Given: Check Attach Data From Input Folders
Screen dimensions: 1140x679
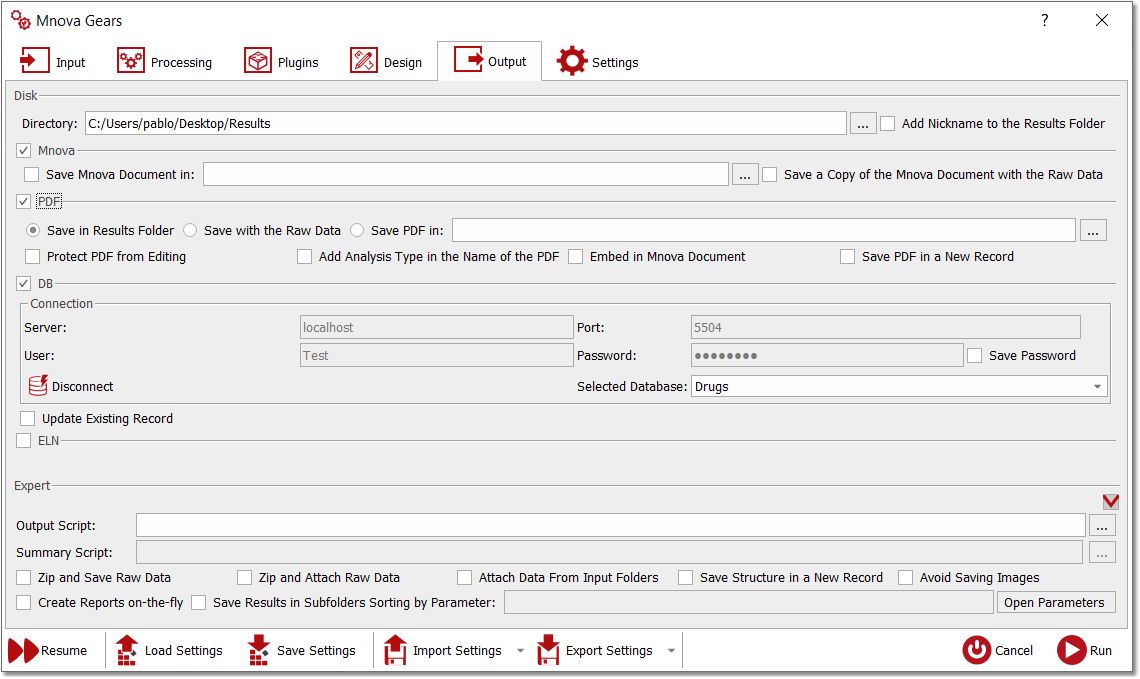Looking at the screenshot, I should (464, 577).
